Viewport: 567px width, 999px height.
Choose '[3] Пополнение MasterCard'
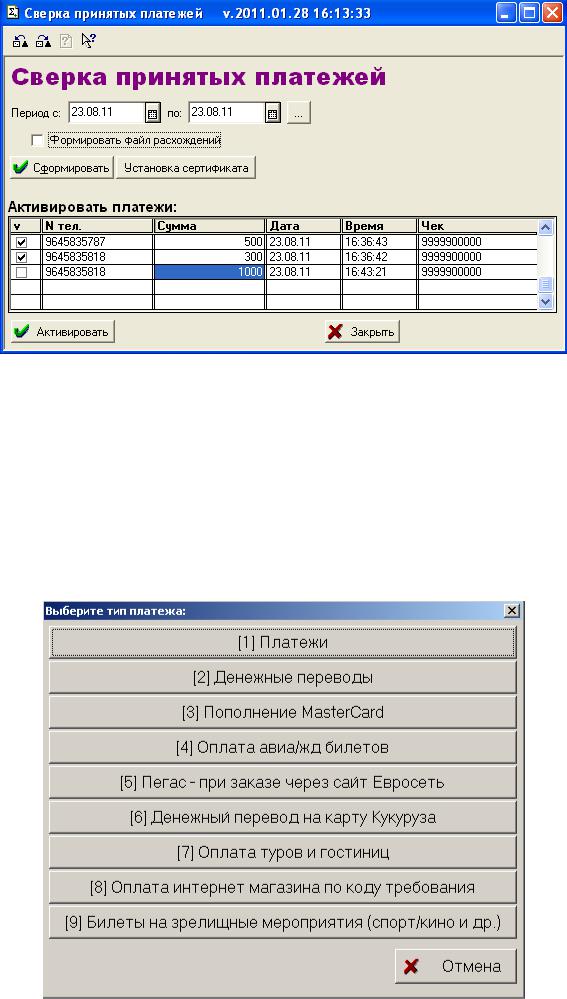[283, 712]
